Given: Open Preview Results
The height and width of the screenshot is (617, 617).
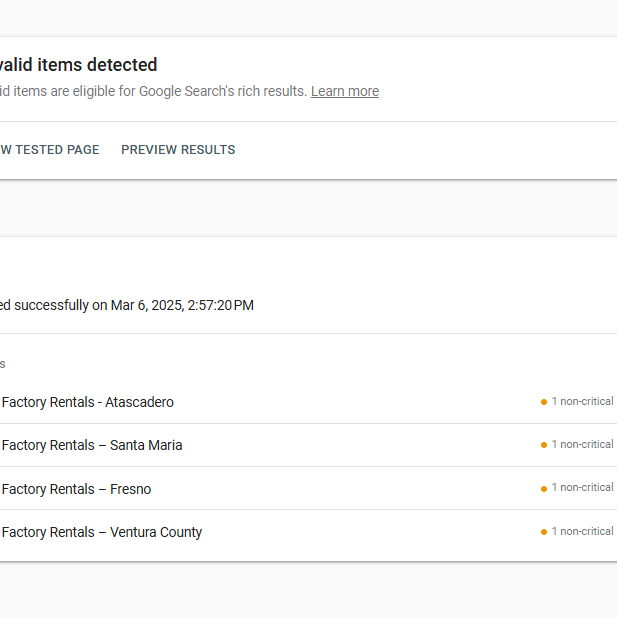Looking at the screenshot, I should [x=178, y=150].
